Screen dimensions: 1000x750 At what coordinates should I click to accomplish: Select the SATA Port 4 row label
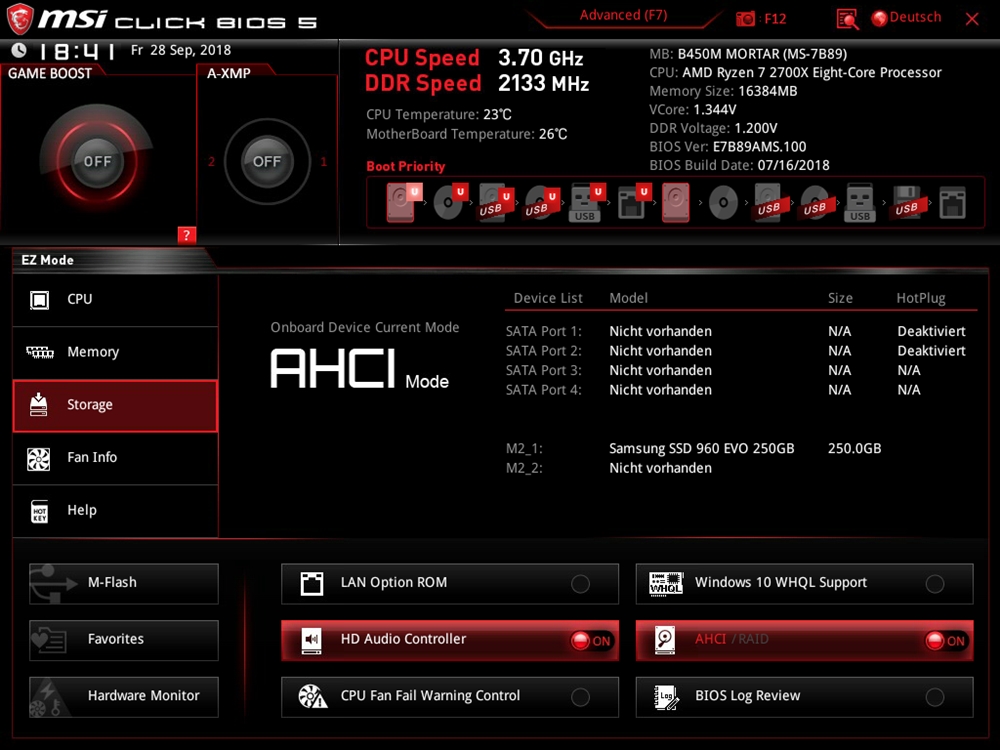coord(543,390)
